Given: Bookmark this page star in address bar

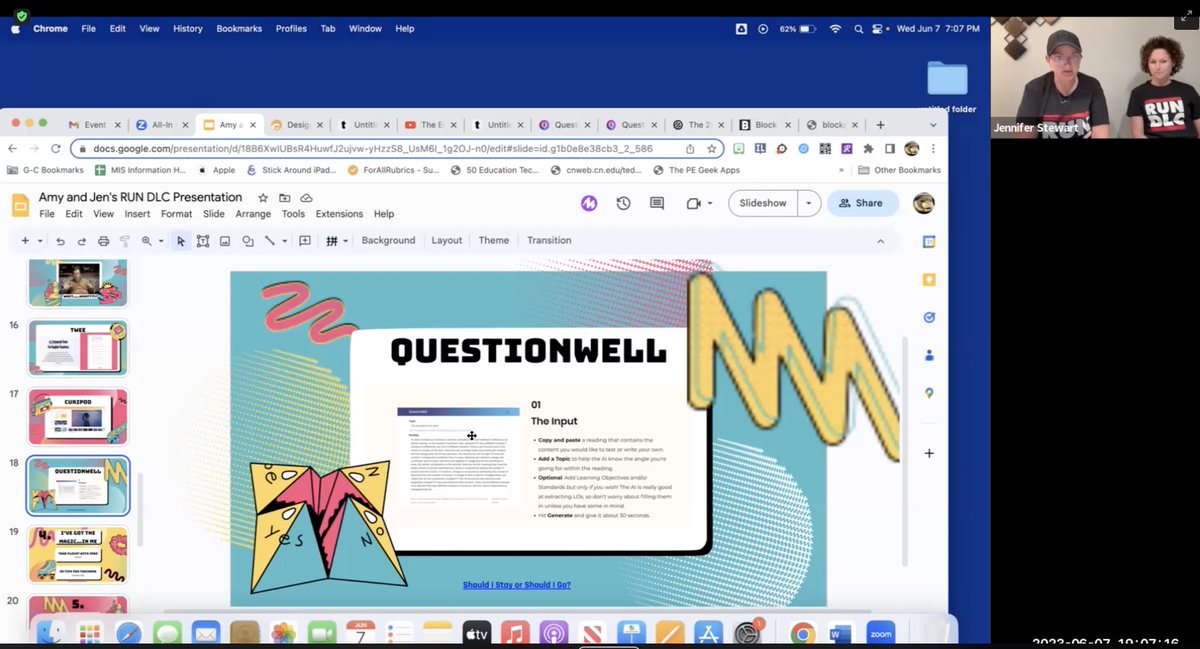Looking at the screenshot, I should (x=712, y=148).
